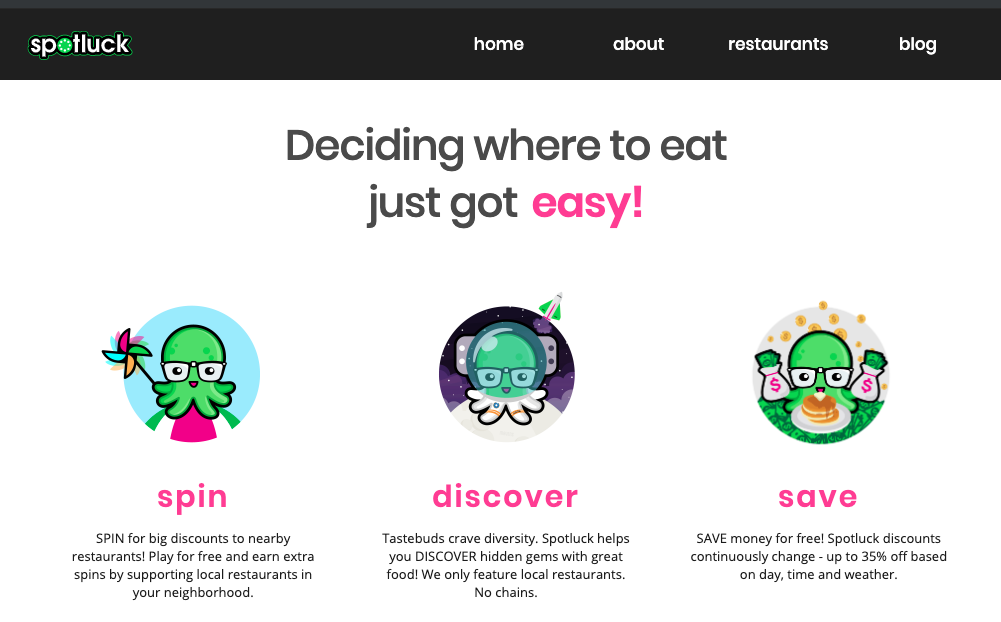Click the left dollar money bag

tap(771, 374)
